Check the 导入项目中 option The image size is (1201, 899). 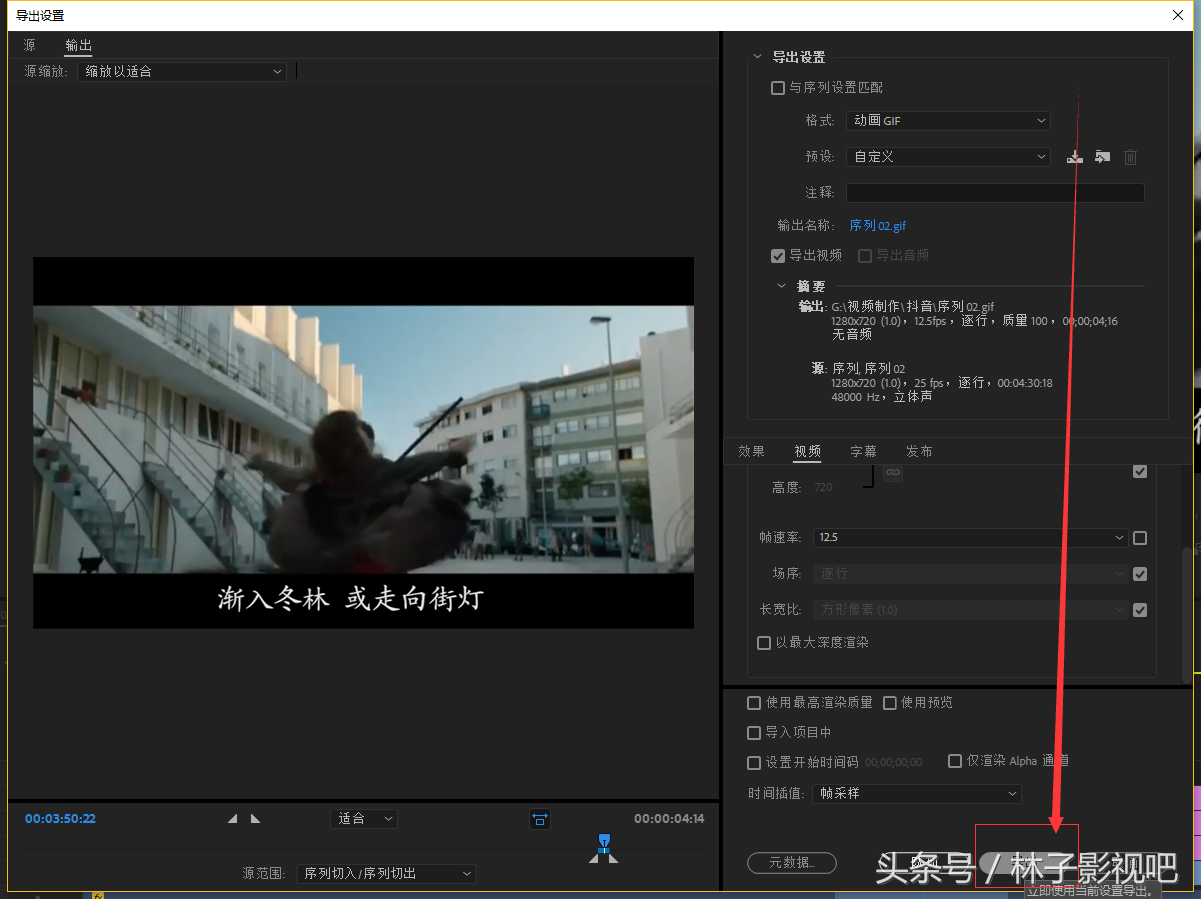coord(755,733)
